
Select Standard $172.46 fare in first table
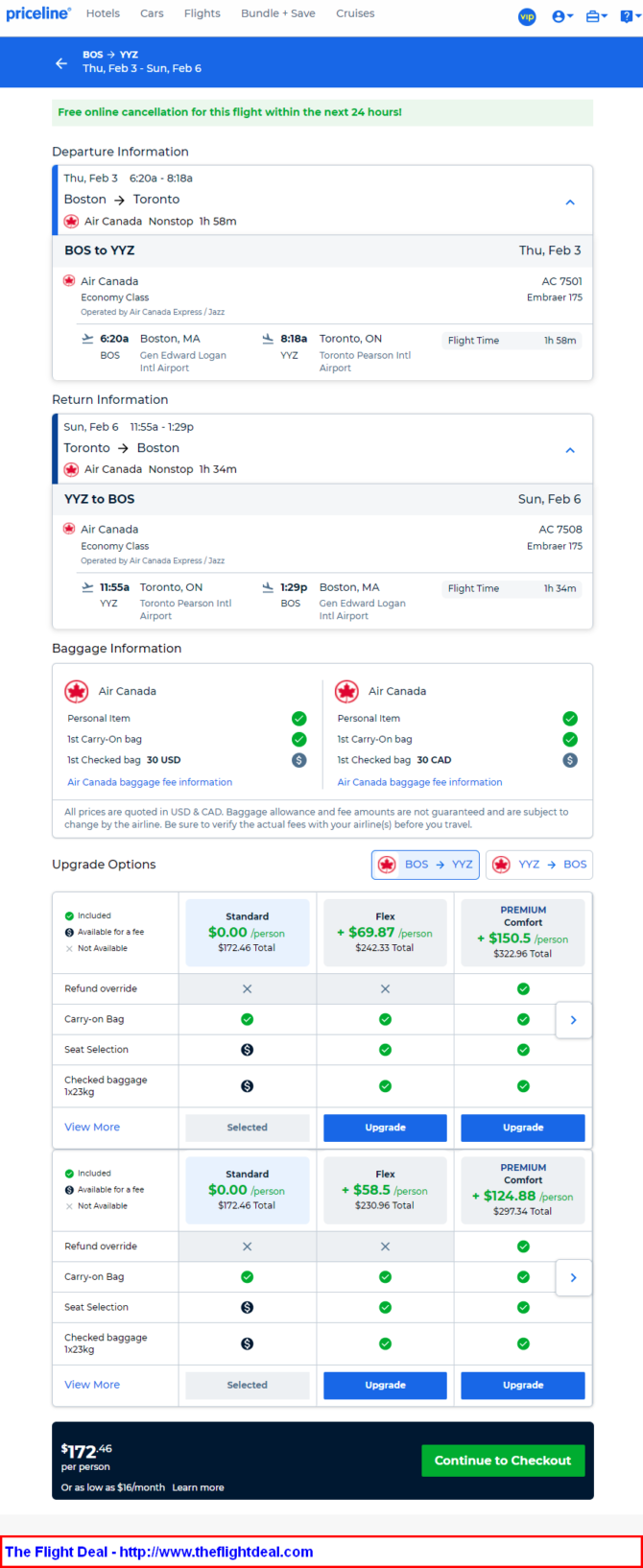pos(248,932)
